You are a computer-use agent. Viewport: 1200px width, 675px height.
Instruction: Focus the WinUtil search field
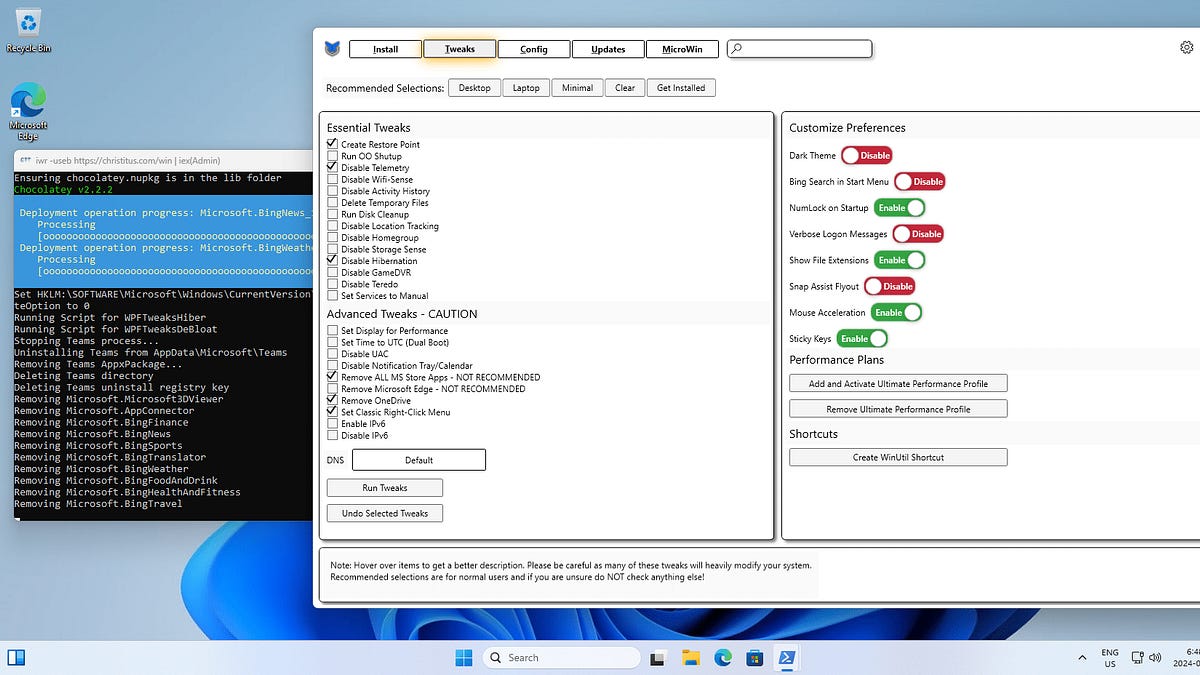[800, 48]
